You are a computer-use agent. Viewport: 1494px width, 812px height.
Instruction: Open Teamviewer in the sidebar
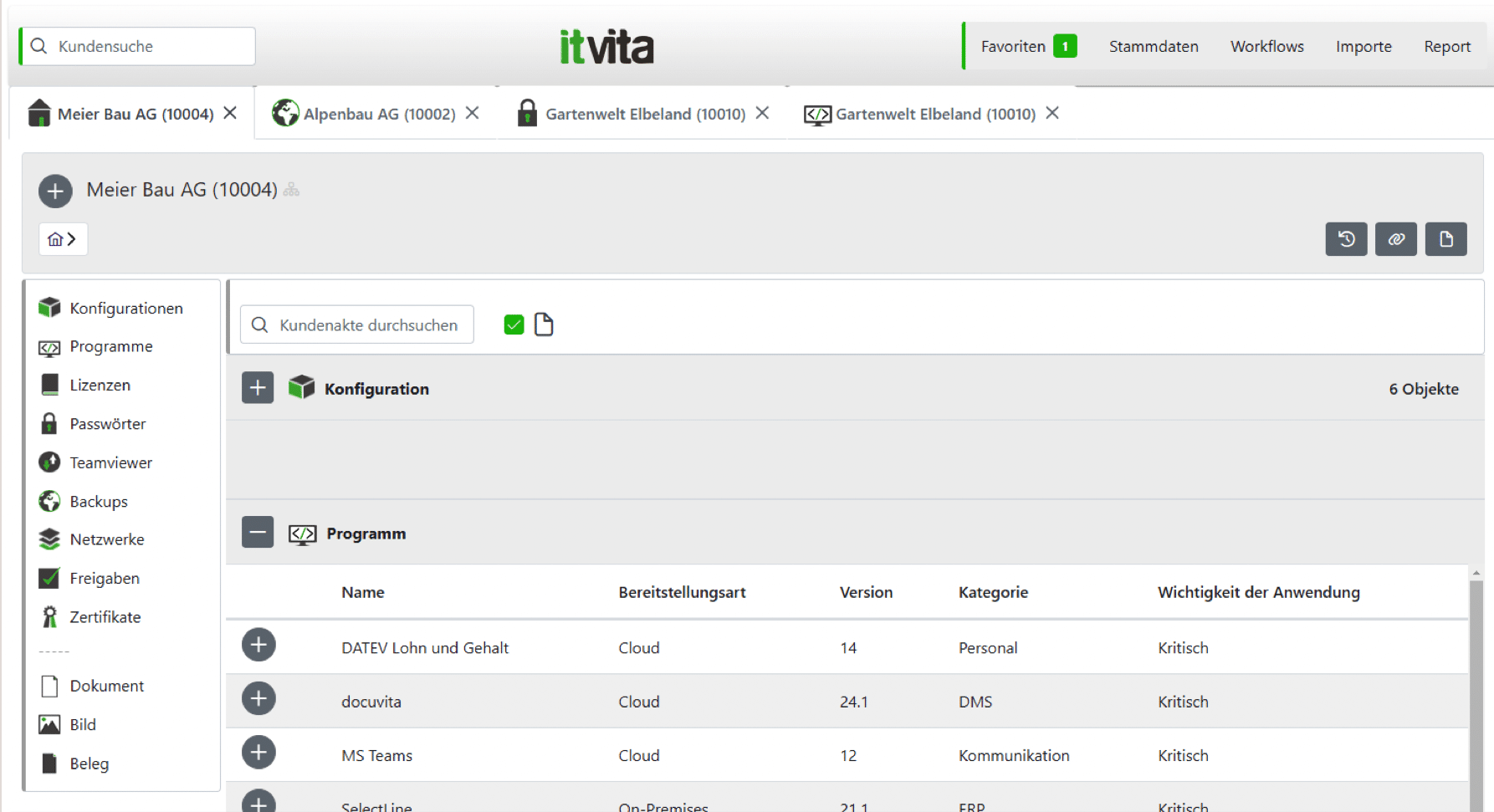[x=110, y=462]
